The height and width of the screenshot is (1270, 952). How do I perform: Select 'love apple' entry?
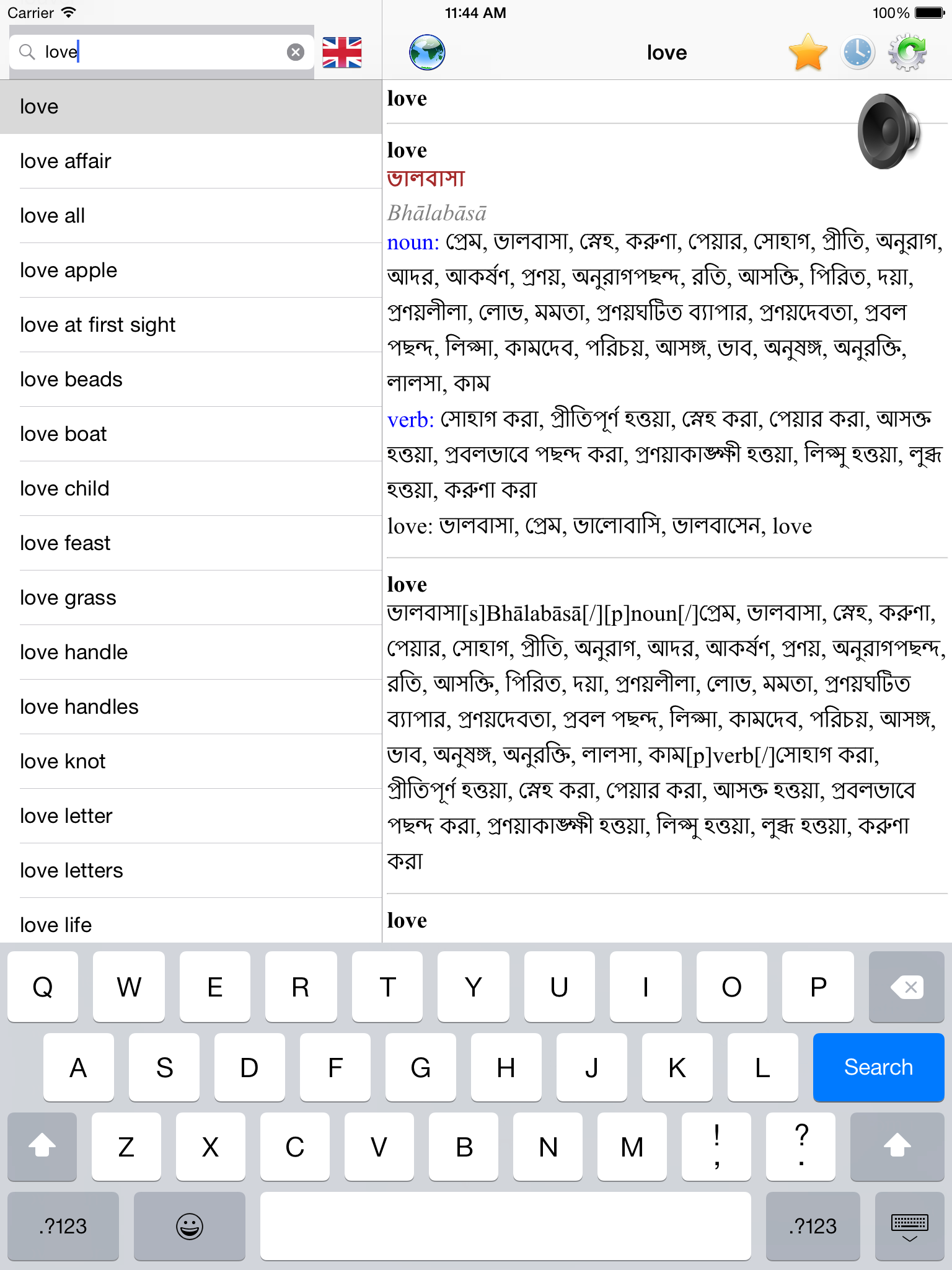point(191,270)
